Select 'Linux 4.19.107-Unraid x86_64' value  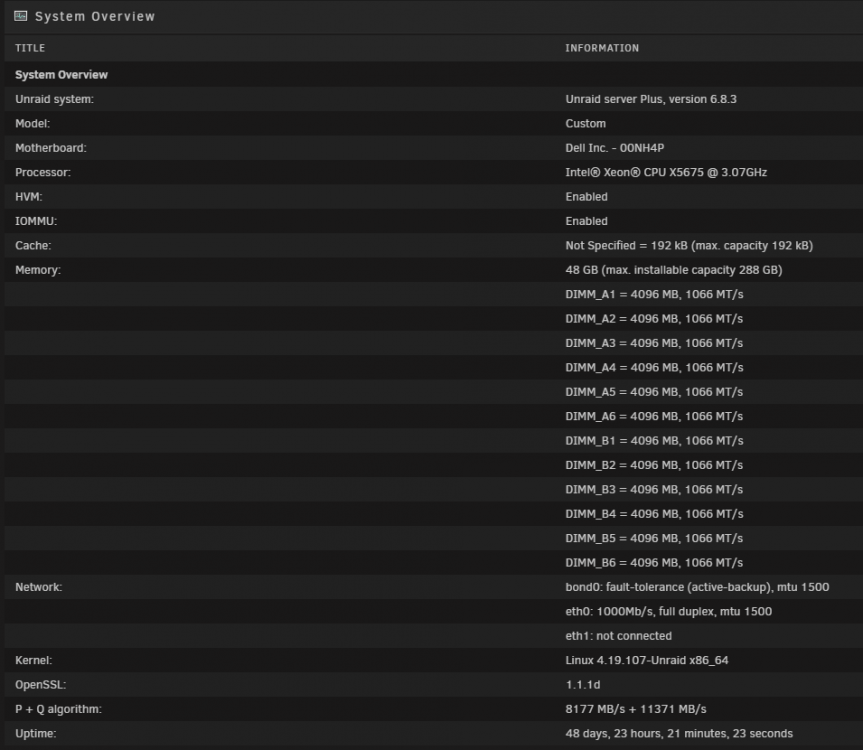(x=647, y=660)
